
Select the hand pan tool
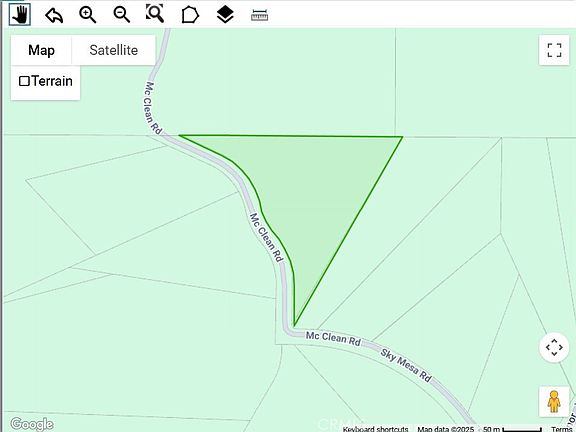tap(20, 15)
